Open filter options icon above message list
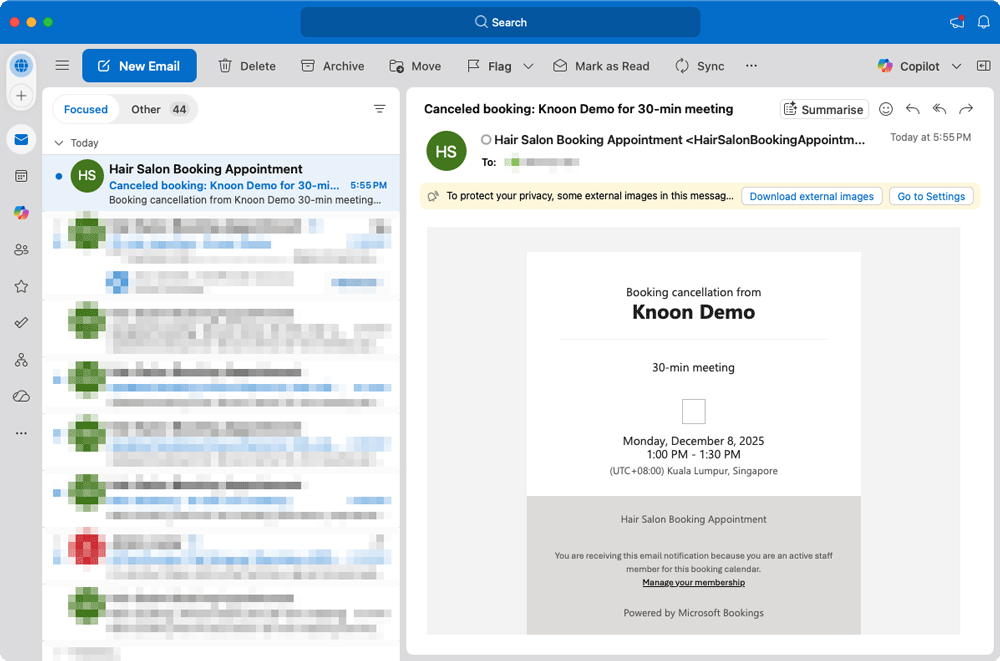 point(380,109)
